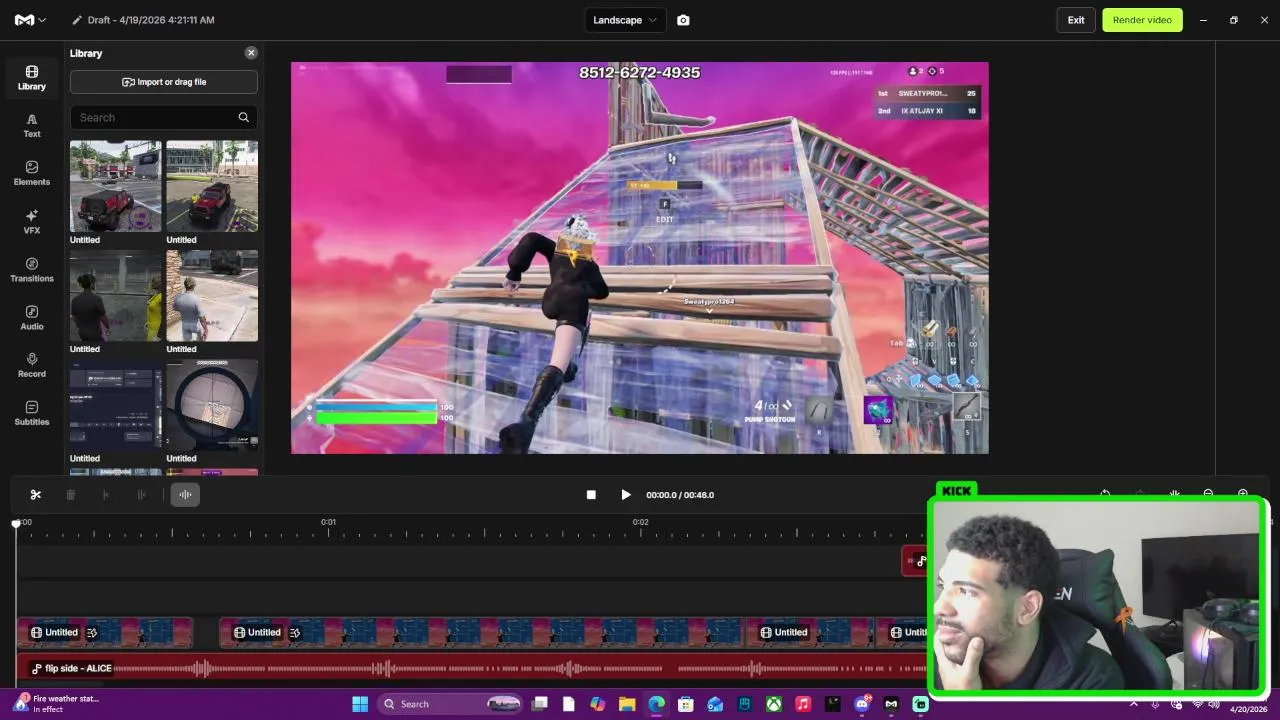
Task: Edit the Draft project title
Action: click(x=151, y=20)
